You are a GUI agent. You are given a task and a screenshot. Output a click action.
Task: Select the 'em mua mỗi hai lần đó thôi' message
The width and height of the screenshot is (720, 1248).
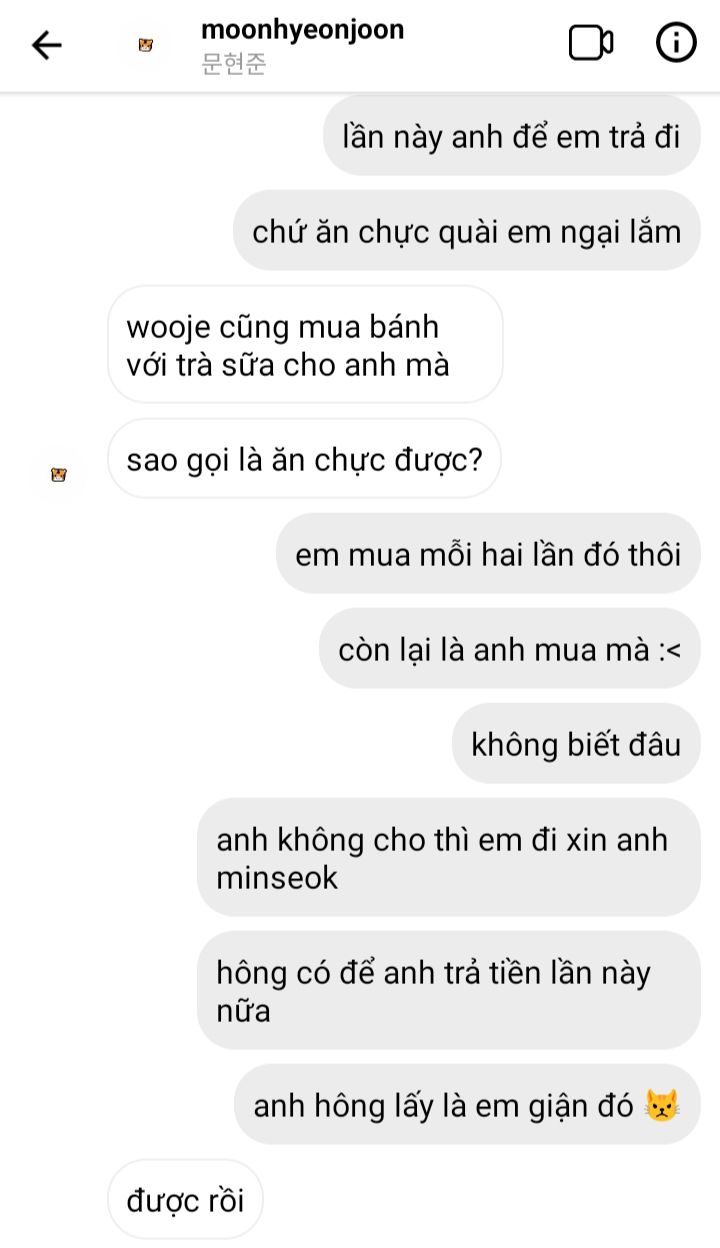point(488,554)
